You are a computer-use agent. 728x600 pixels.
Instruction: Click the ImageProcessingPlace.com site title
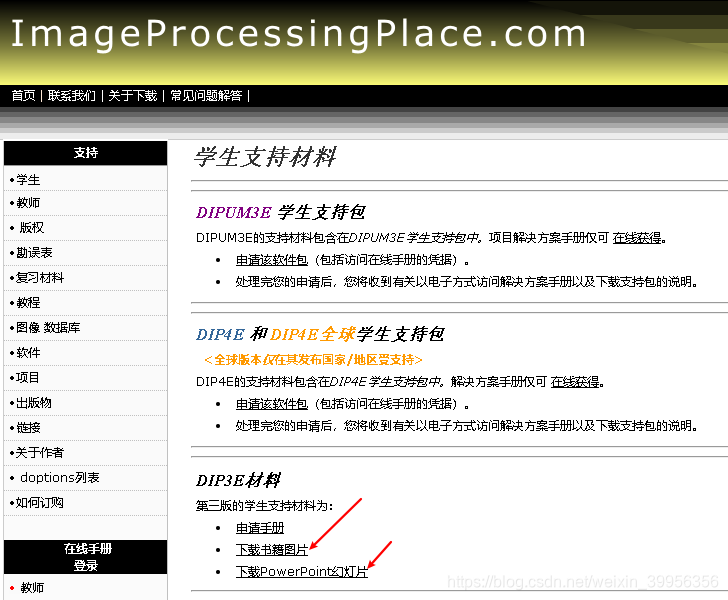(x=298, y=34)
